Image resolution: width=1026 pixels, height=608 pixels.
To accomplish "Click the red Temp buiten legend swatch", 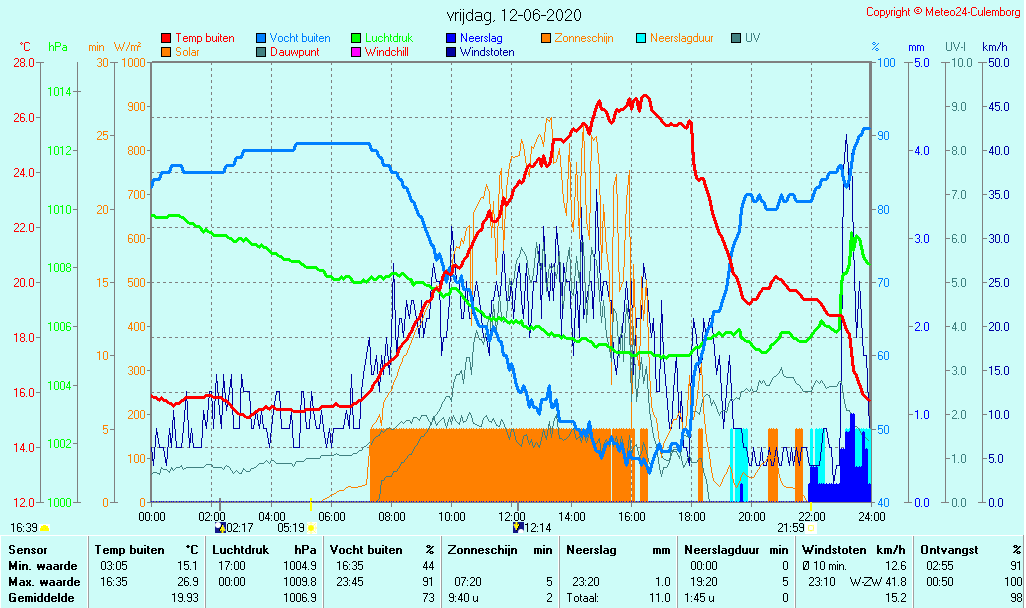I will (166, 39).
